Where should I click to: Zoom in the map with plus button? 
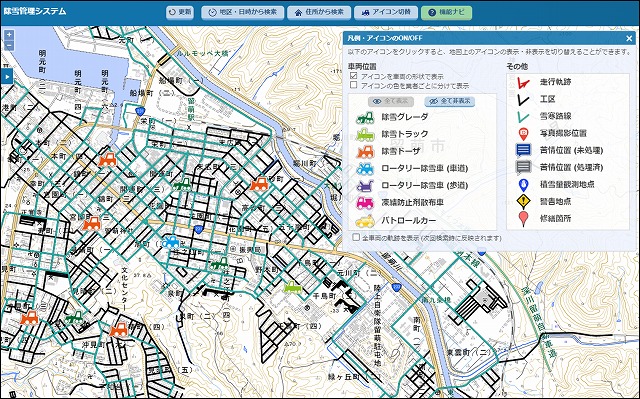point(9,35)
